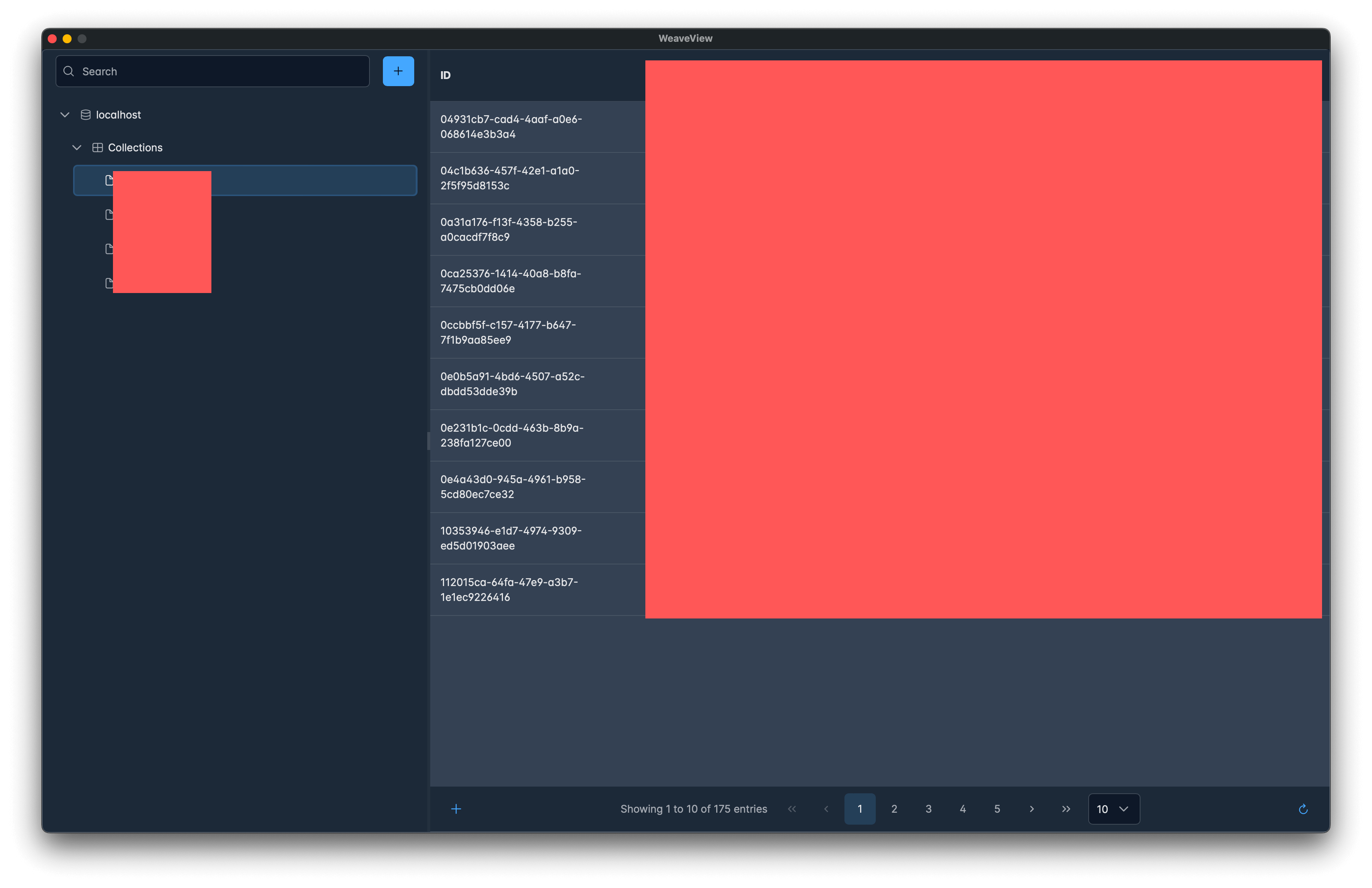
Task: Collapse the Collections tree node
Action: coord(77,148)
